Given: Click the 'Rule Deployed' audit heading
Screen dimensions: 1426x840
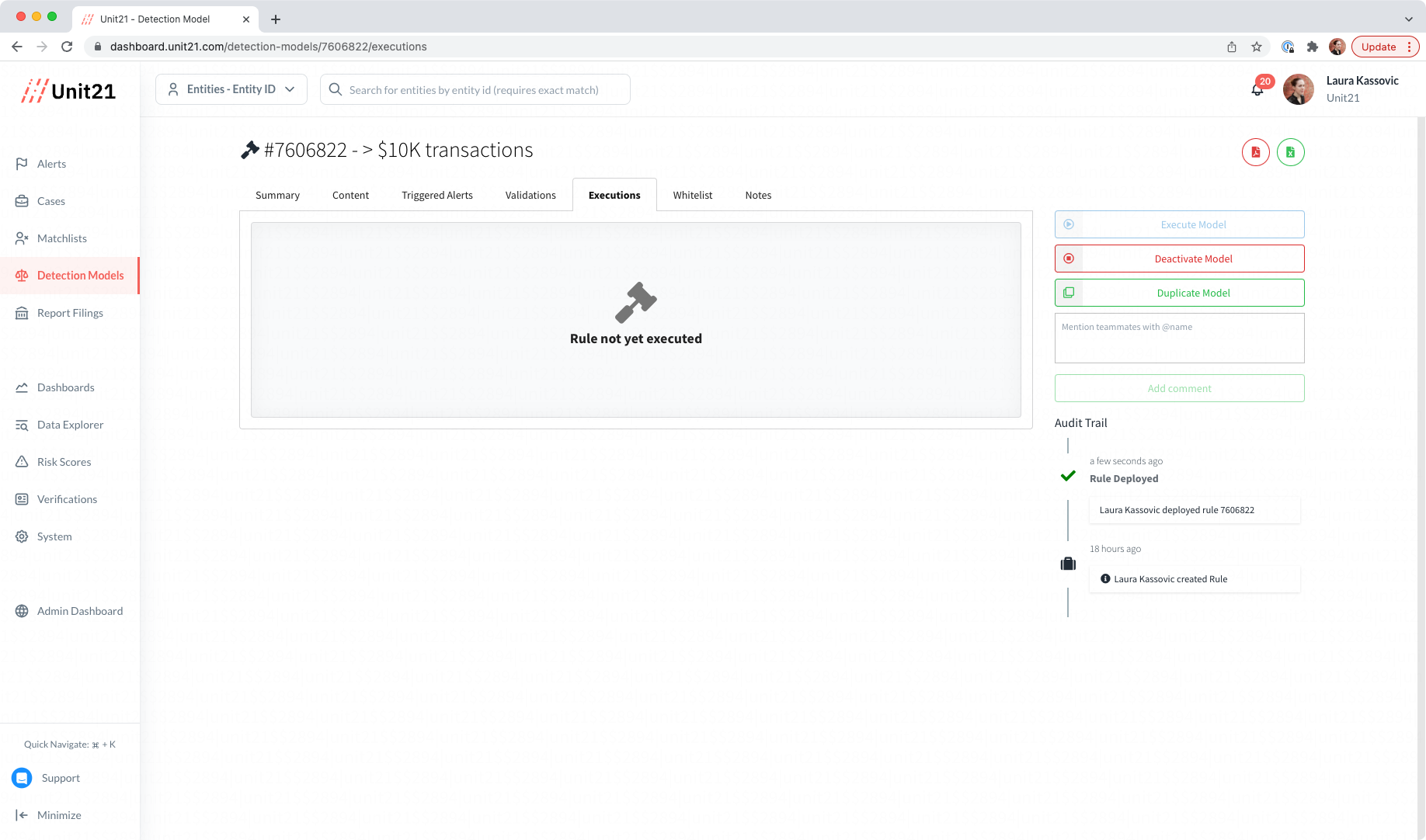Looking at the screenshot, I should (1124, 479).
